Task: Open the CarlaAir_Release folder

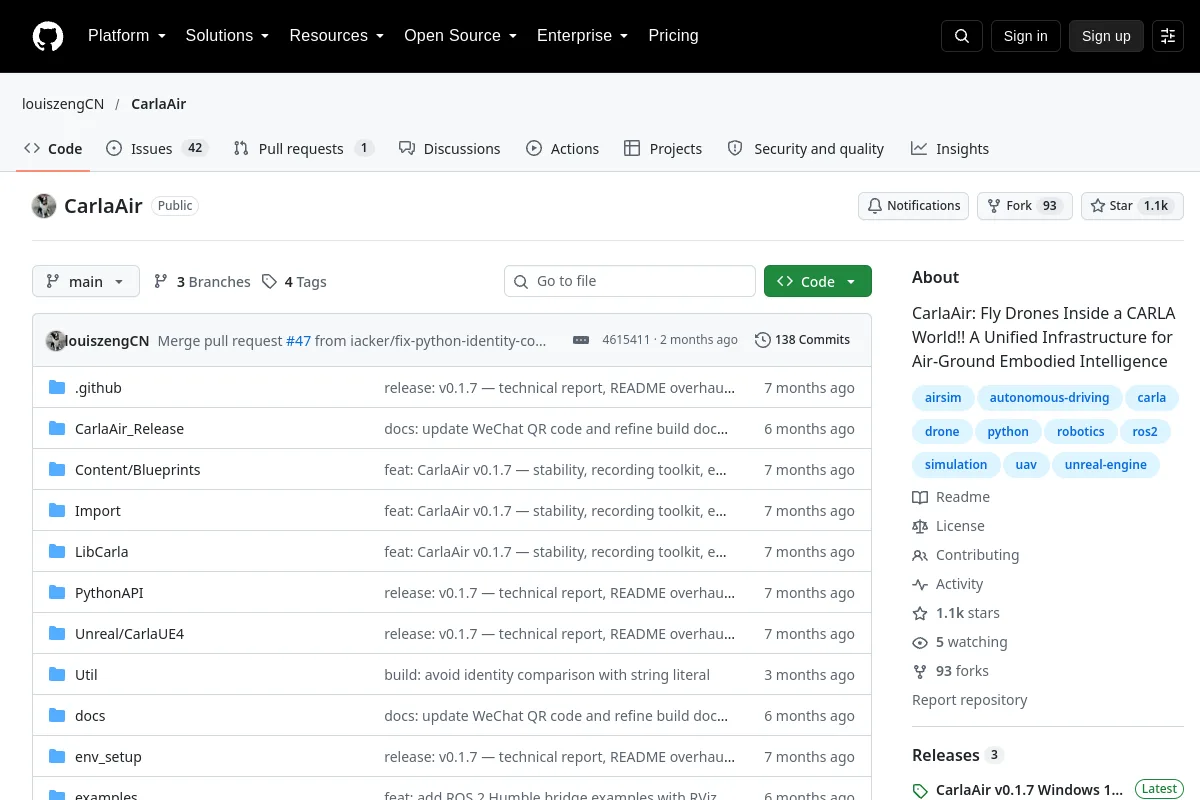Action: 129,429
